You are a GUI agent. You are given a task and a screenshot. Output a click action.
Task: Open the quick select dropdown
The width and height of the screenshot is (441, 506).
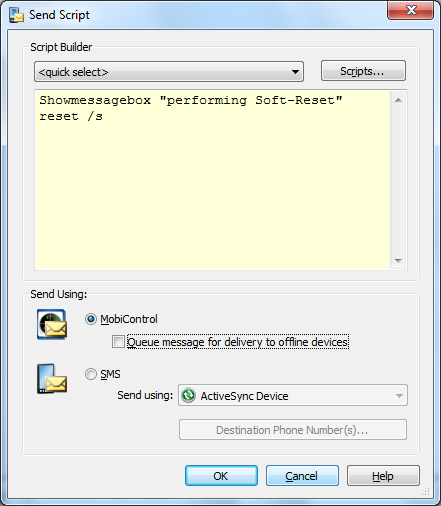click(x=169, y=72)
